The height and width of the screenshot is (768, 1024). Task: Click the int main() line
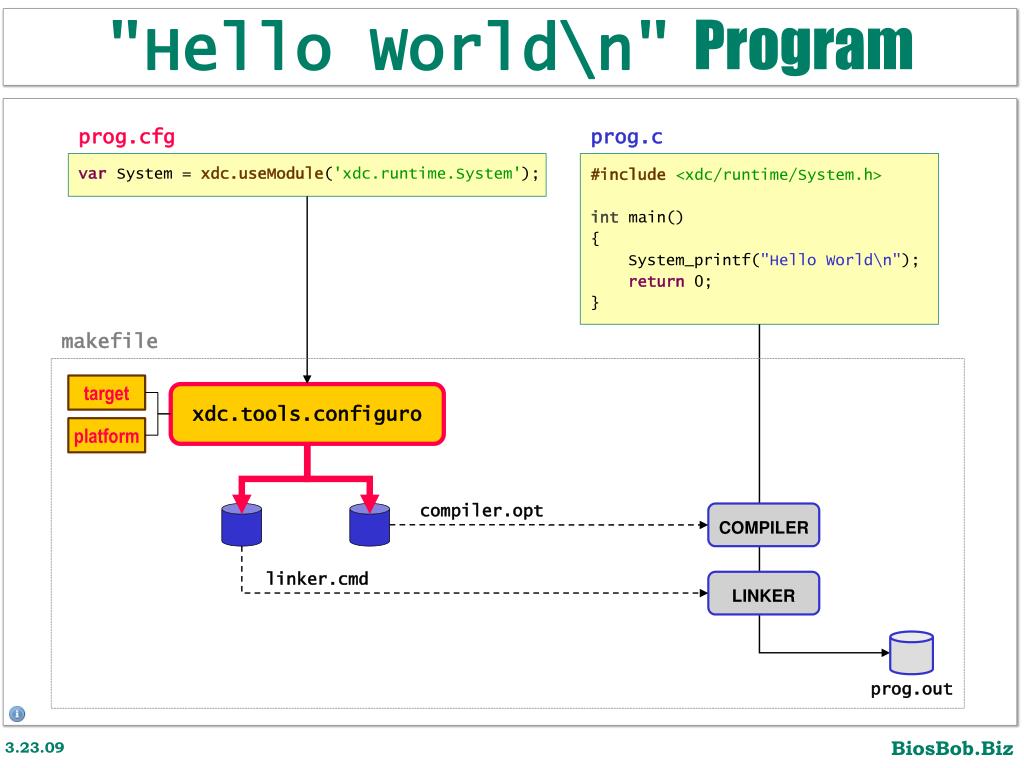[637, 217]
